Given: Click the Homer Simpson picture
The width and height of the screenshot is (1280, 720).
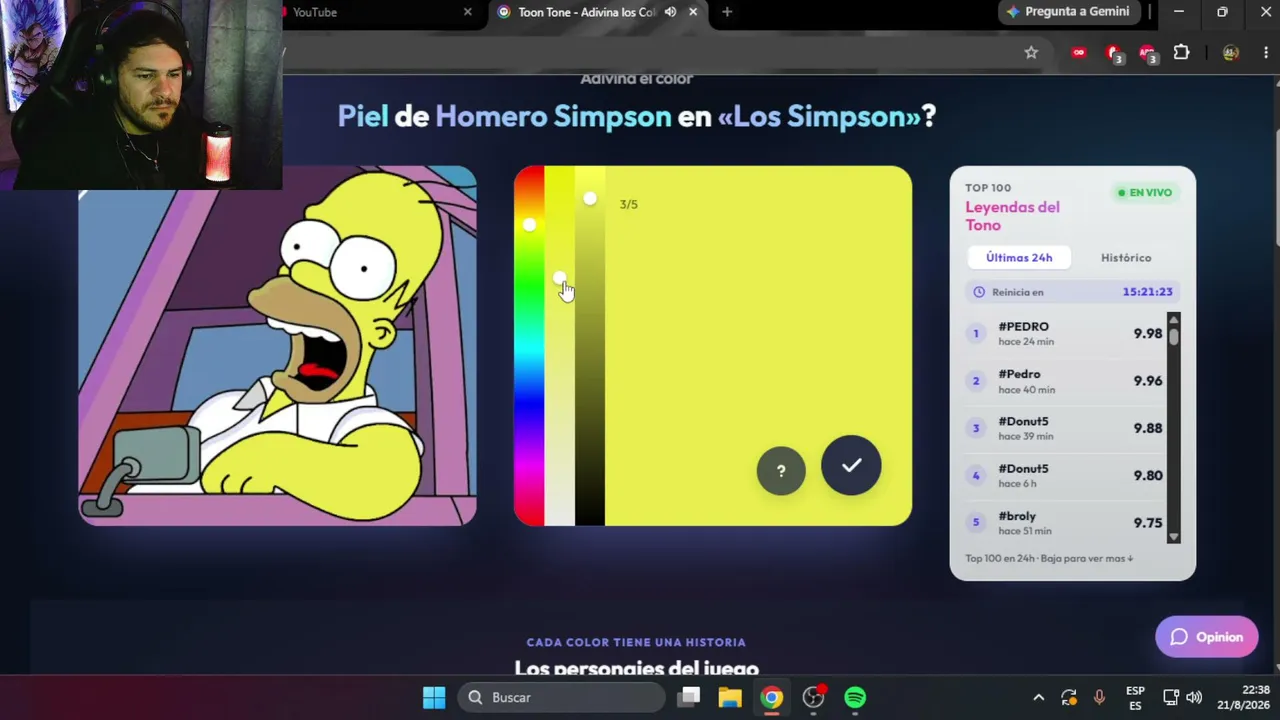Looking at the screenshot, I should pos(278,345).
